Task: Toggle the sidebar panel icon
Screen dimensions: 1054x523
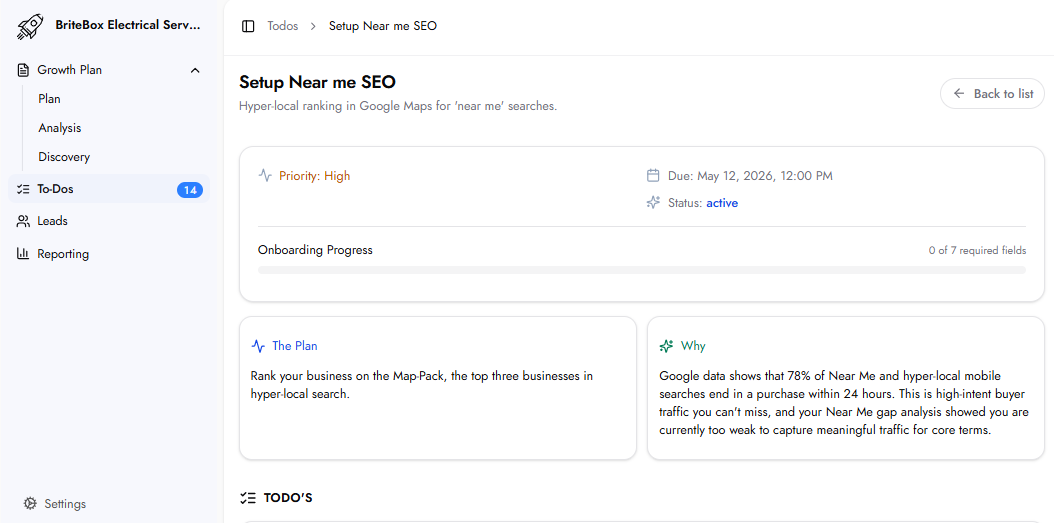Action: 248,26
